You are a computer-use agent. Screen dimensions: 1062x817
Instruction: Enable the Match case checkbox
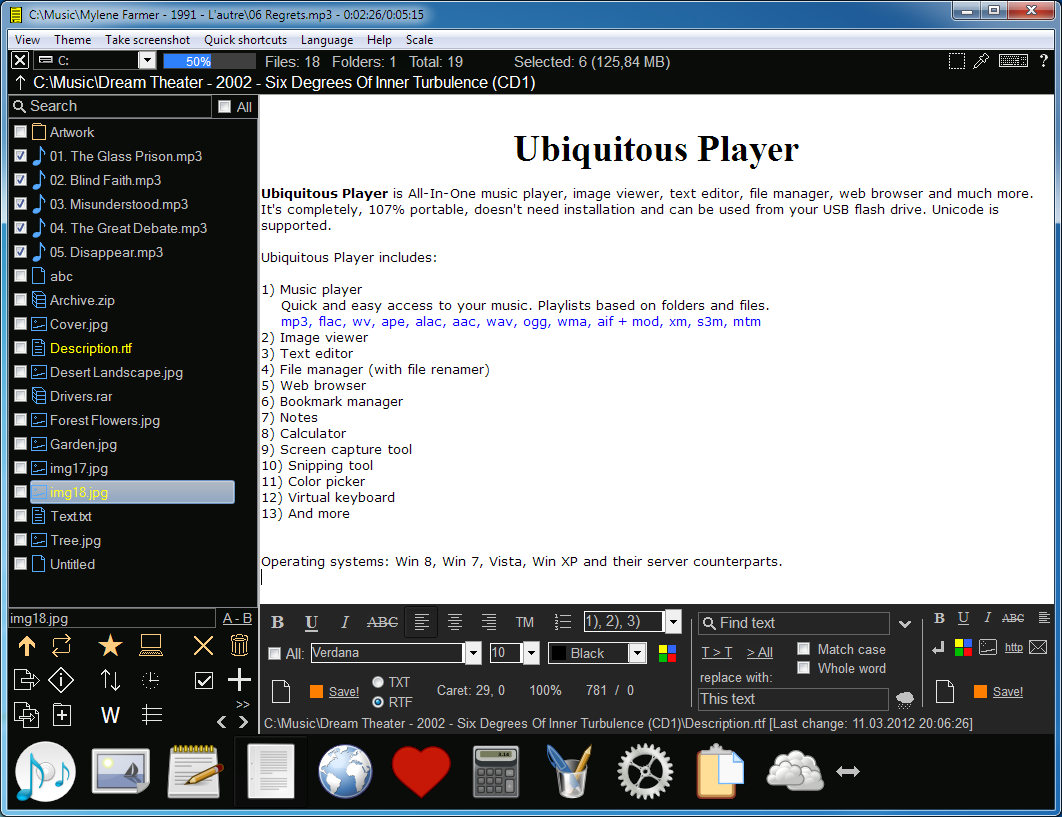803,649
